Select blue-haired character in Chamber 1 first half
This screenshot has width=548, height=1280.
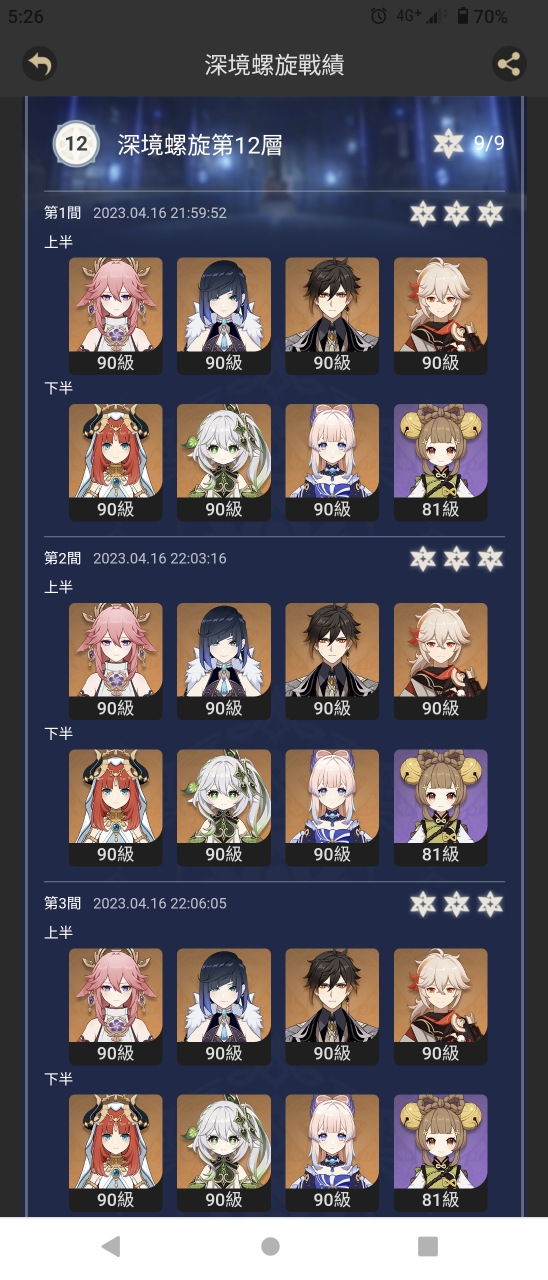click(x=224, y=316)
